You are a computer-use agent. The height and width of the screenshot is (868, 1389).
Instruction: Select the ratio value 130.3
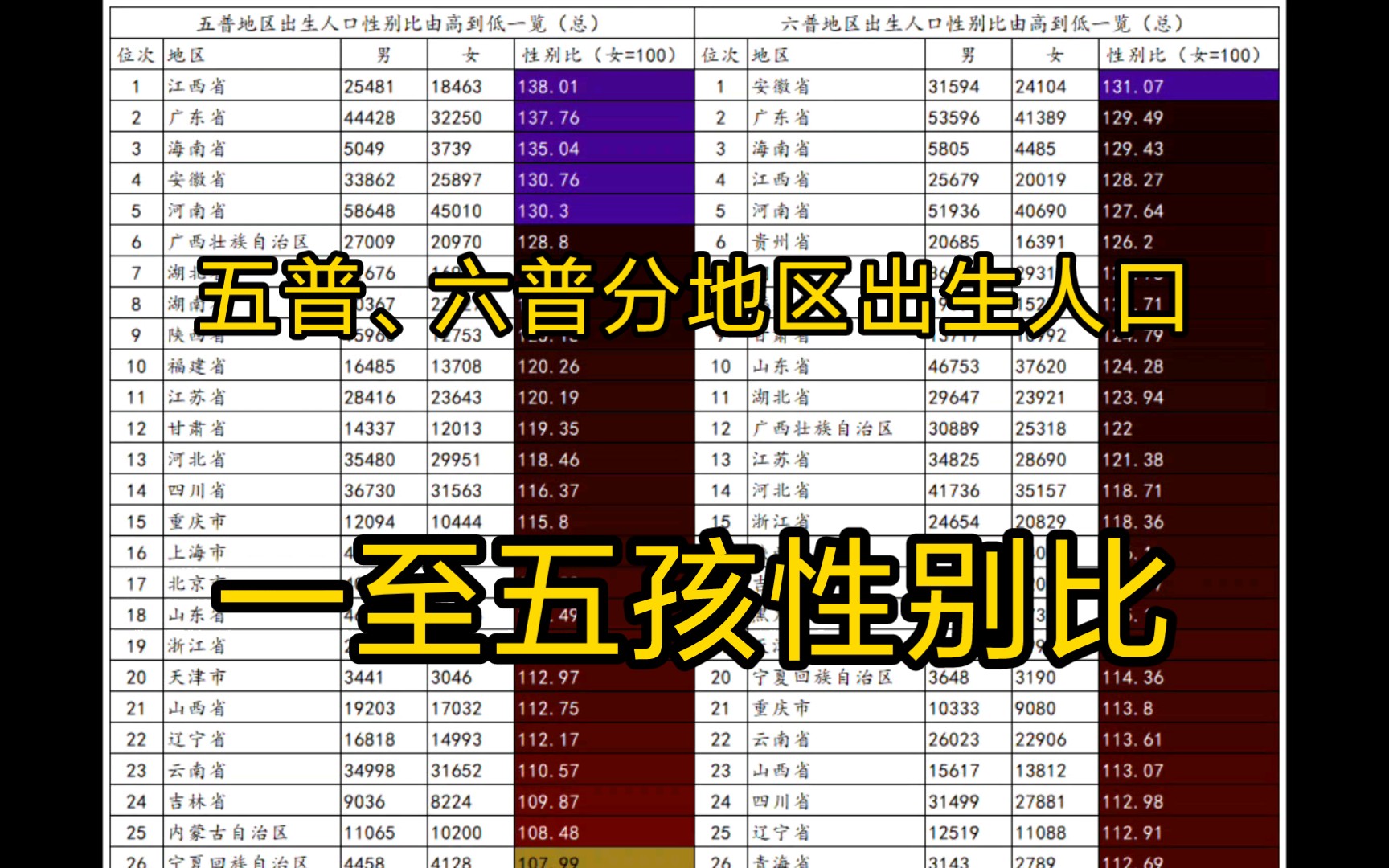point(543,211)
